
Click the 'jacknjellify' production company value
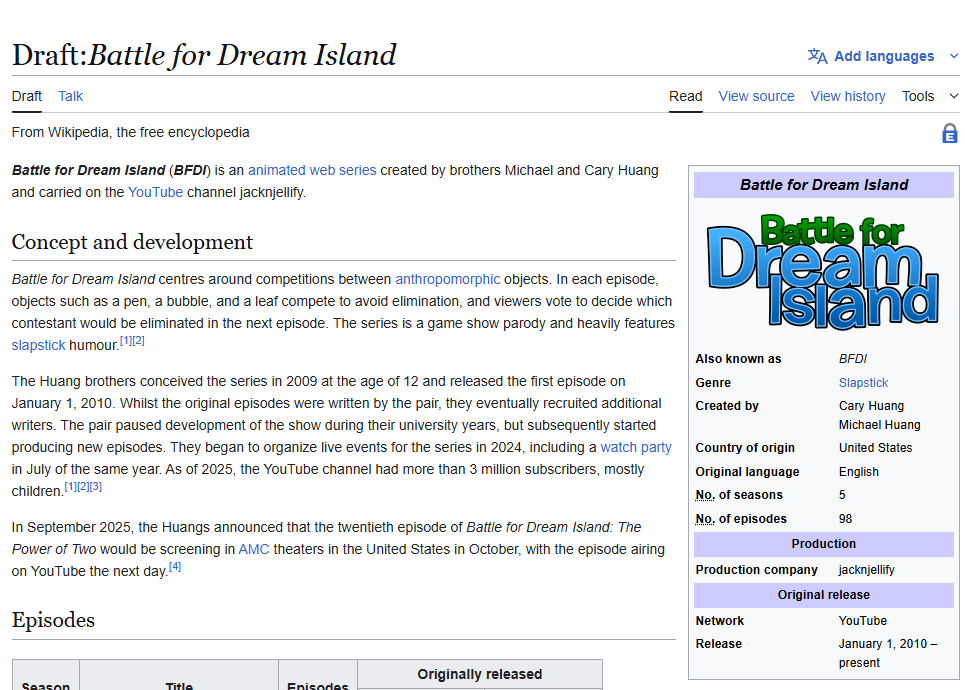click(x=867, y=570)
